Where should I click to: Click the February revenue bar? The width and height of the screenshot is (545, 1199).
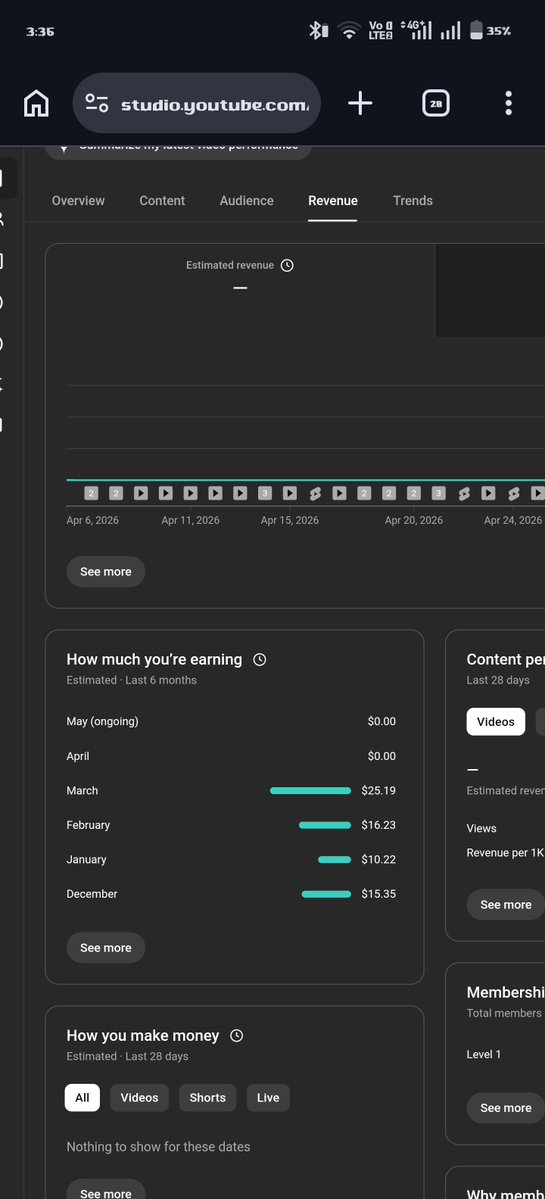coord(325,825)
